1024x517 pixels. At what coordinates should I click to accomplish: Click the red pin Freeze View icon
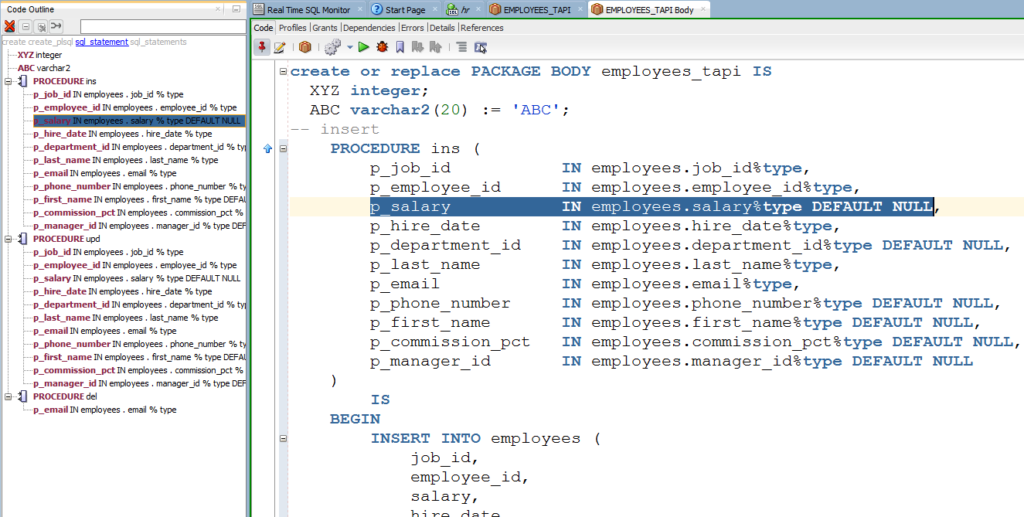[x=262, y=47]
